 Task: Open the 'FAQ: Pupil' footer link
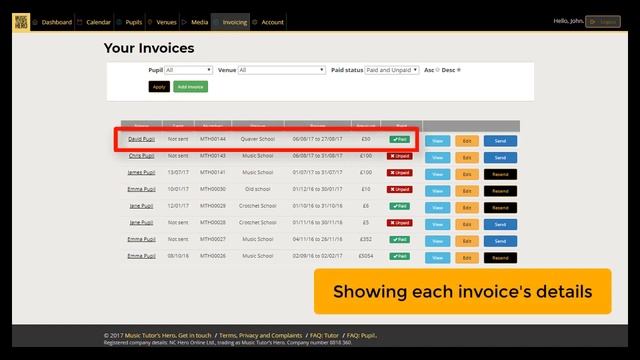tap(361, 336)
